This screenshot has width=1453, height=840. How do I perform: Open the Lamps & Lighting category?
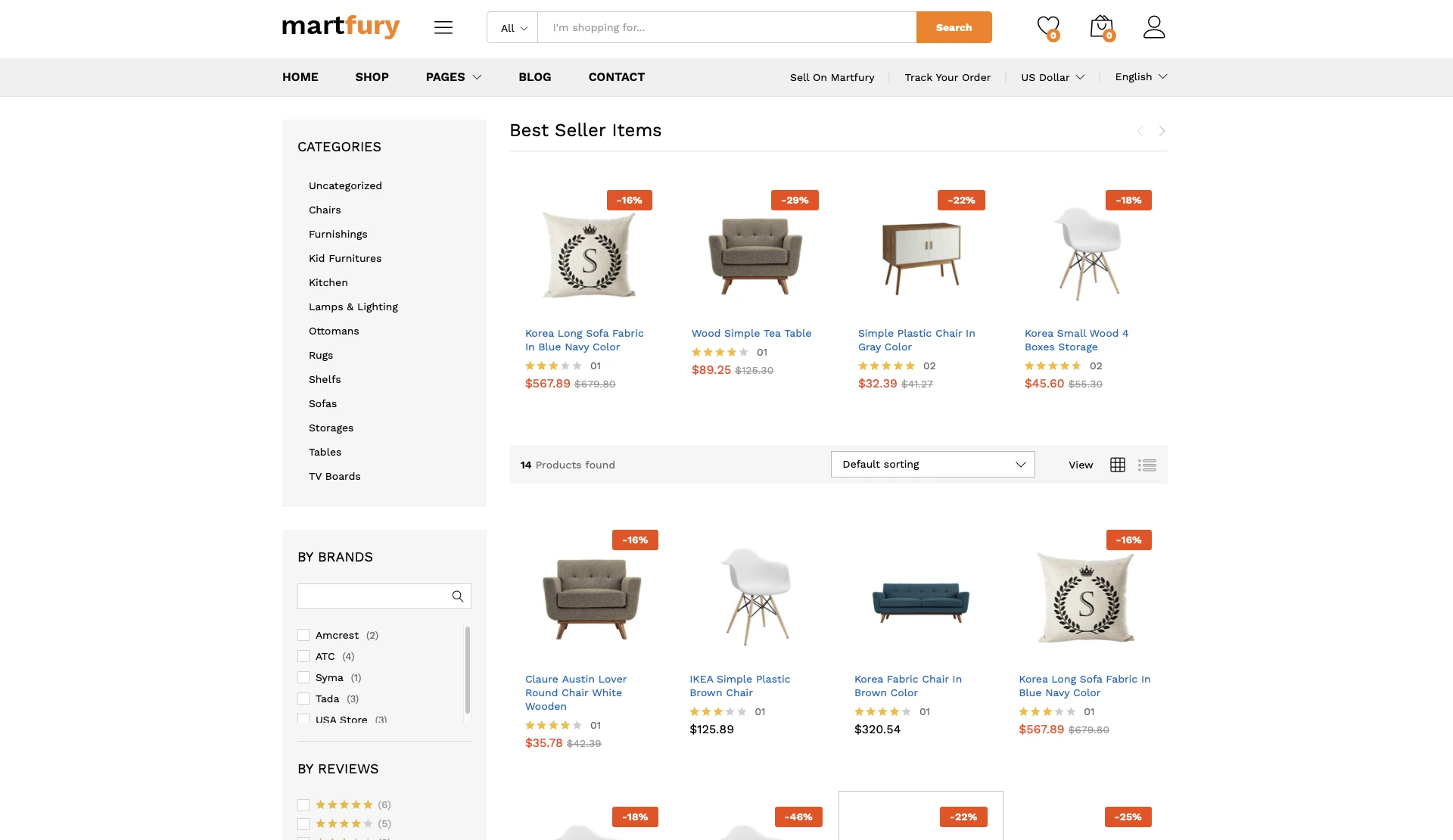click(x=353, y=306)
